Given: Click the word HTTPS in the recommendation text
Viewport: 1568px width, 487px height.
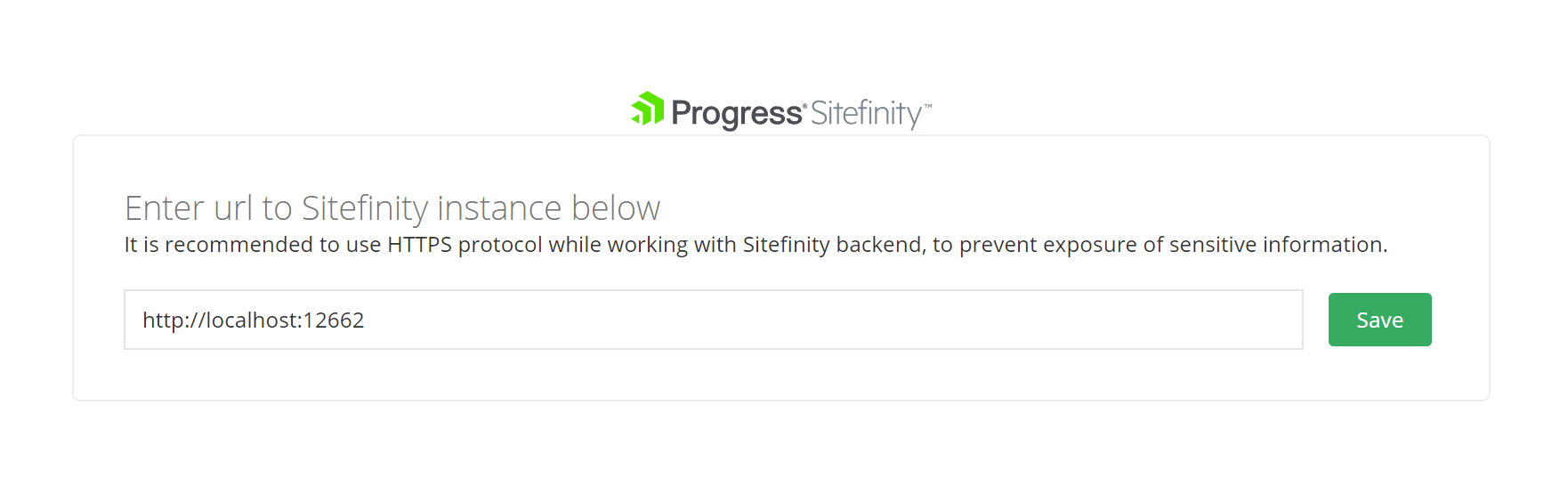Looking at the screenshot, I should click(419, 245).
